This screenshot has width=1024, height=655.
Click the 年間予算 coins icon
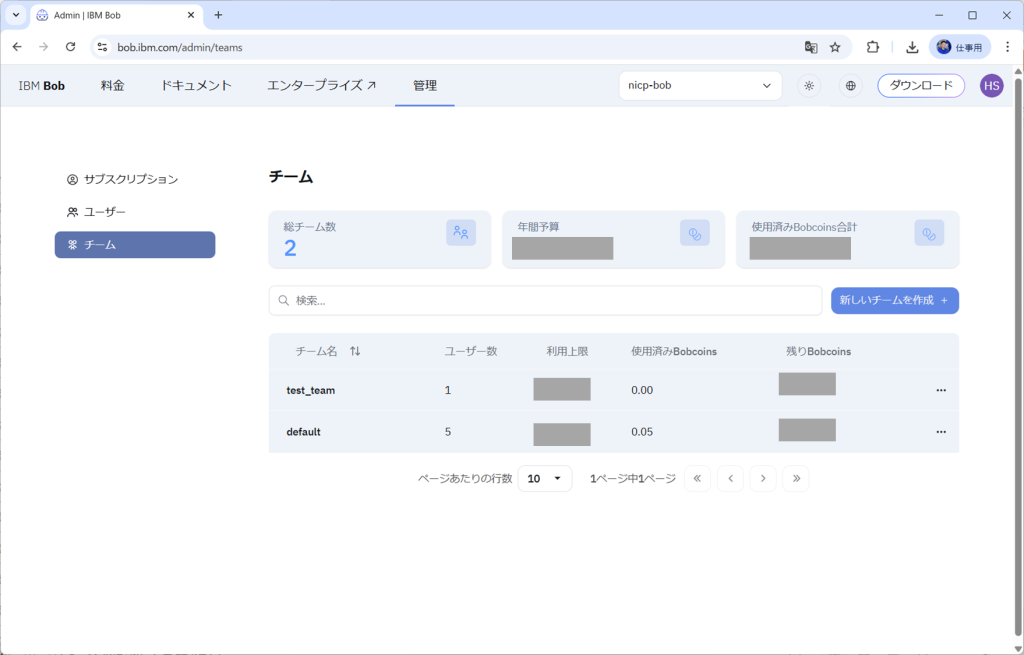pos(695,232)
